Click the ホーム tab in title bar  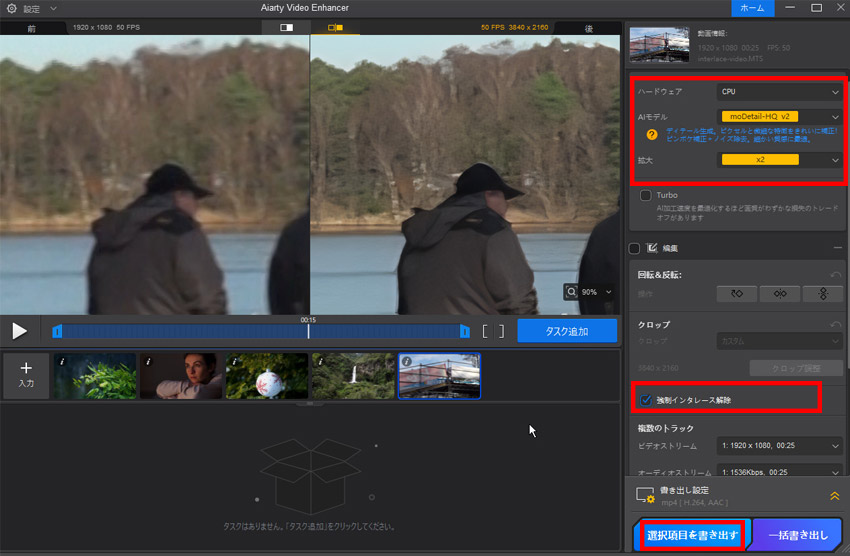(752, 8)
